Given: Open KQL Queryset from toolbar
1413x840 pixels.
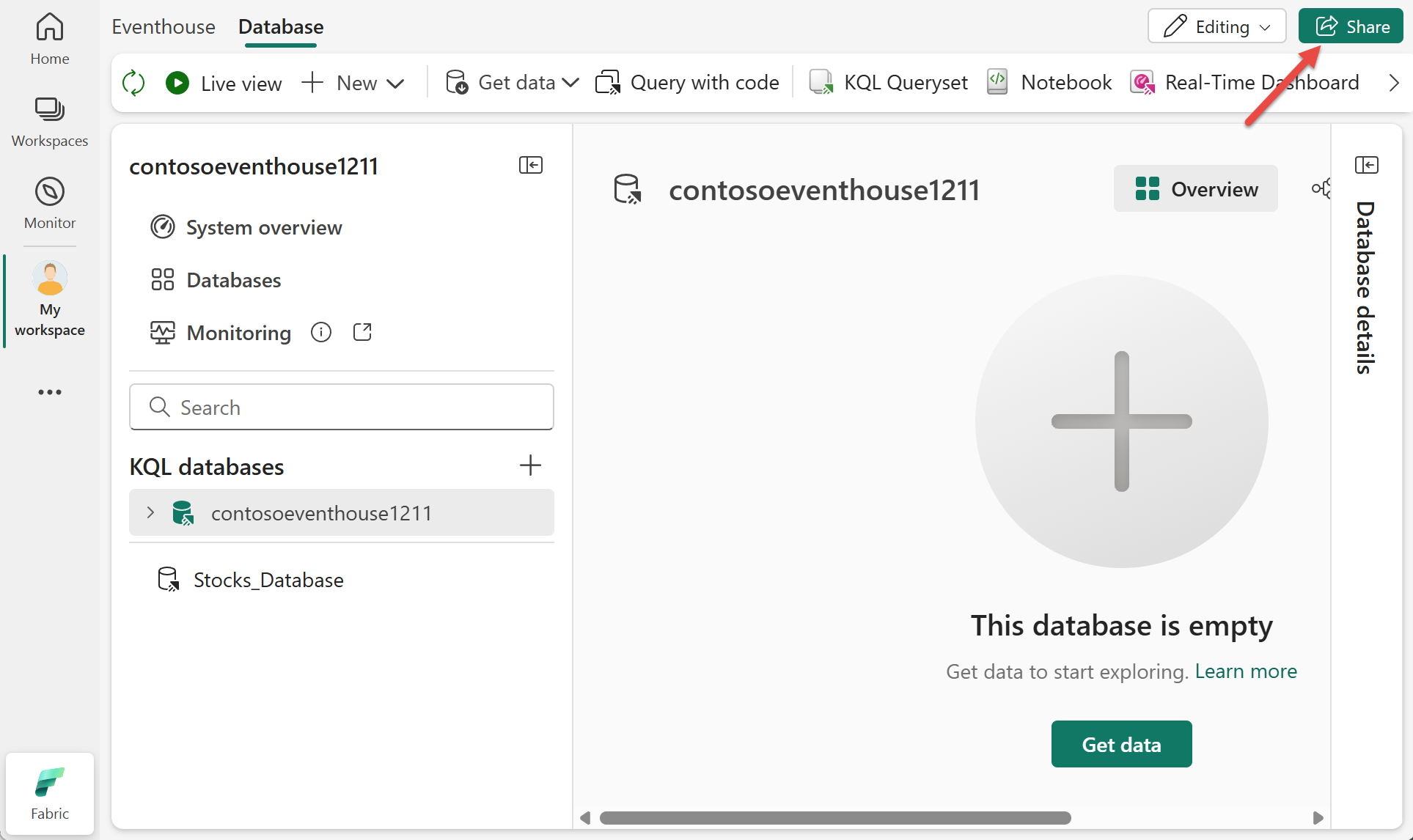Looking at the screenshot, I should 888,83.
